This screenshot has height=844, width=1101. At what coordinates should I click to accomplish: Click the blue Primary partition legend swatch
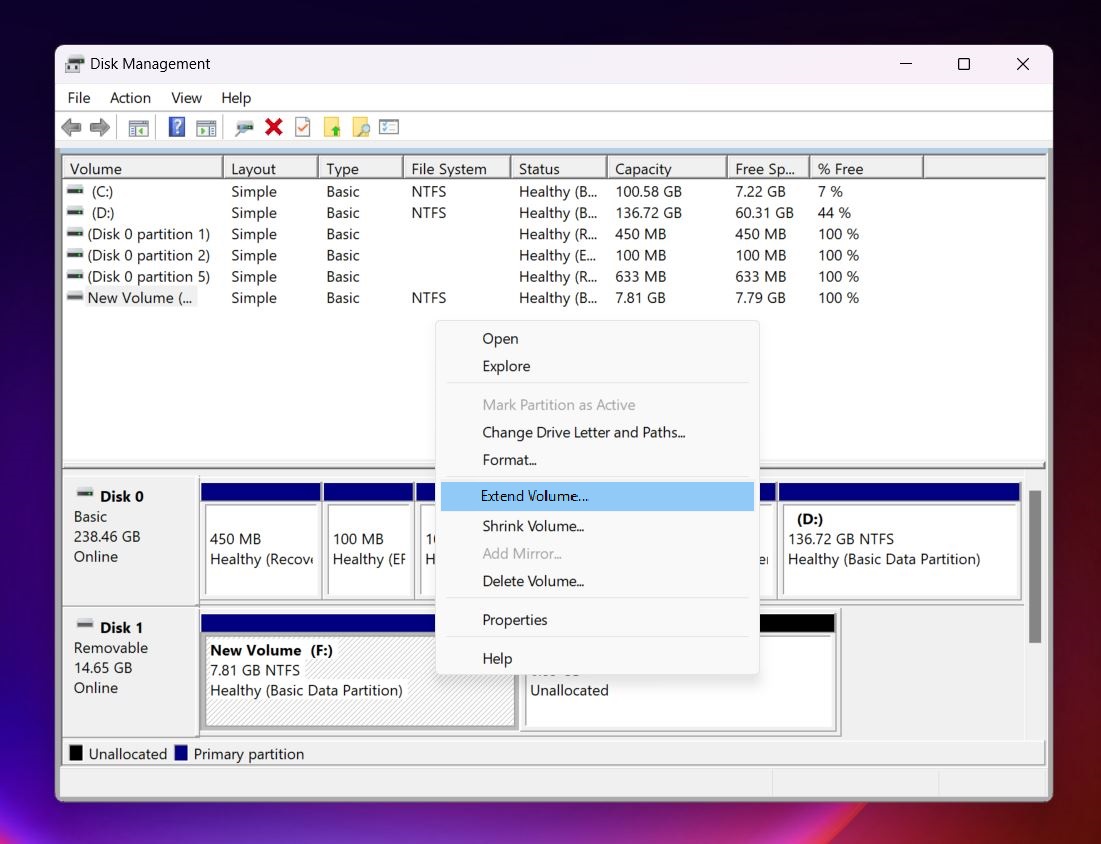coord(181,753)
